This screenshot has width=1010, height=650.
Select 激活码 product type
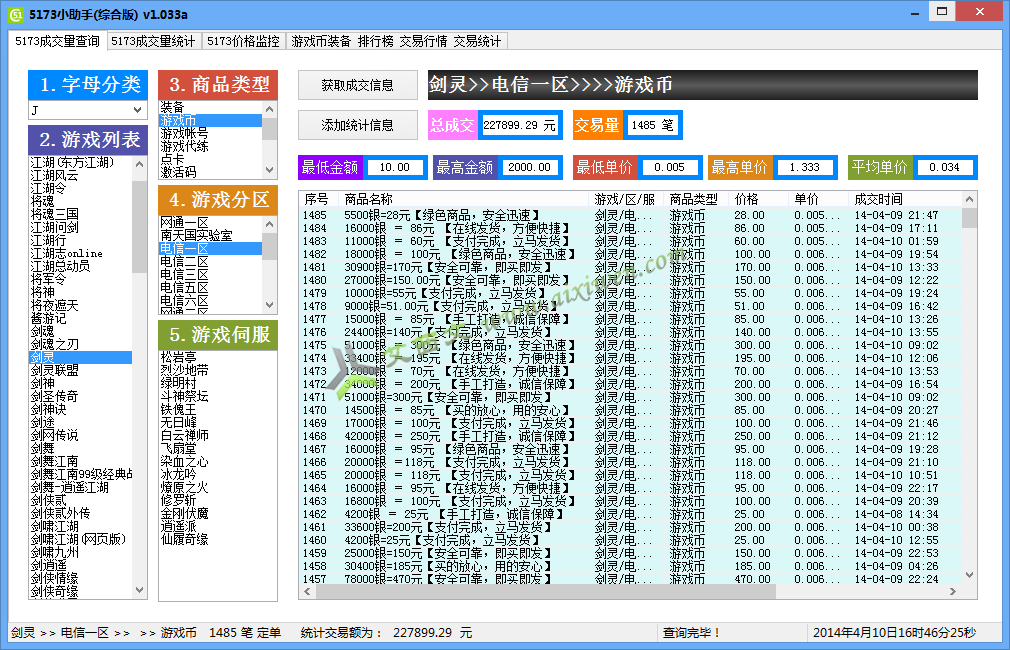211,172
